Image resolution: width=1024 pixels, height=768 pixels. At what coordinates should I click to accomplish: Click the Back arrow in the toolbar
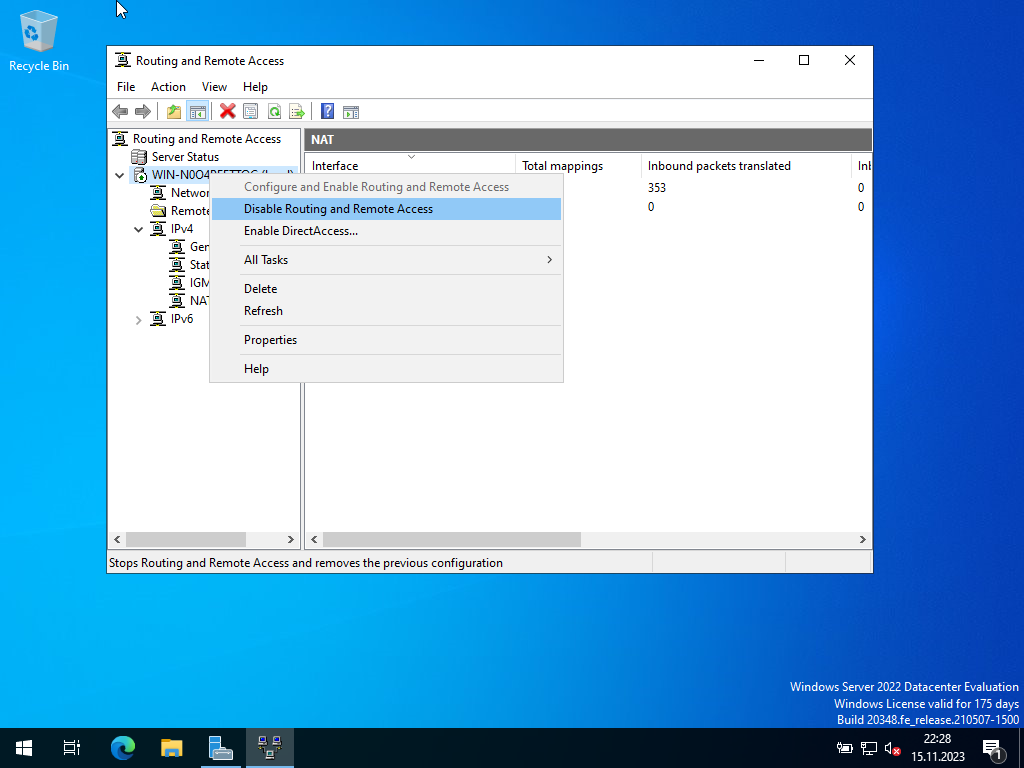pos(120,112)
